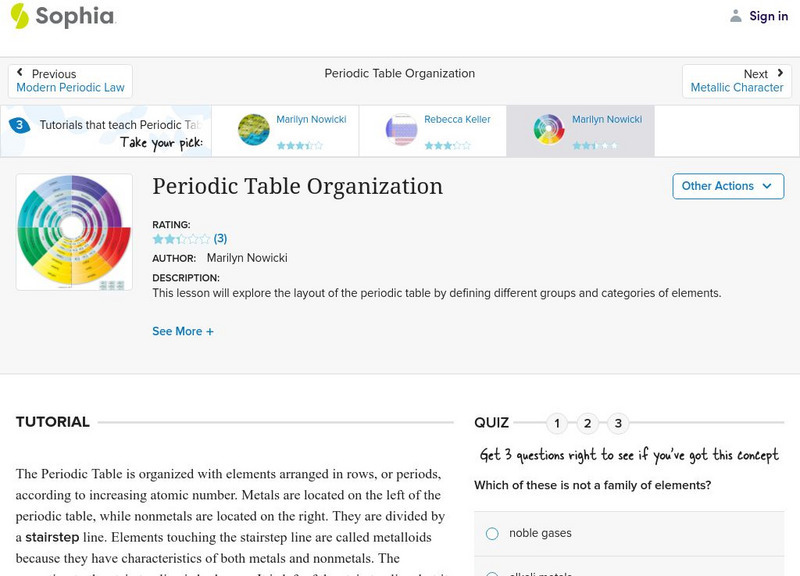Viewport: 800px width, 576px height.
Task: Jump to quiz question 2
Action: pos(588,423)
